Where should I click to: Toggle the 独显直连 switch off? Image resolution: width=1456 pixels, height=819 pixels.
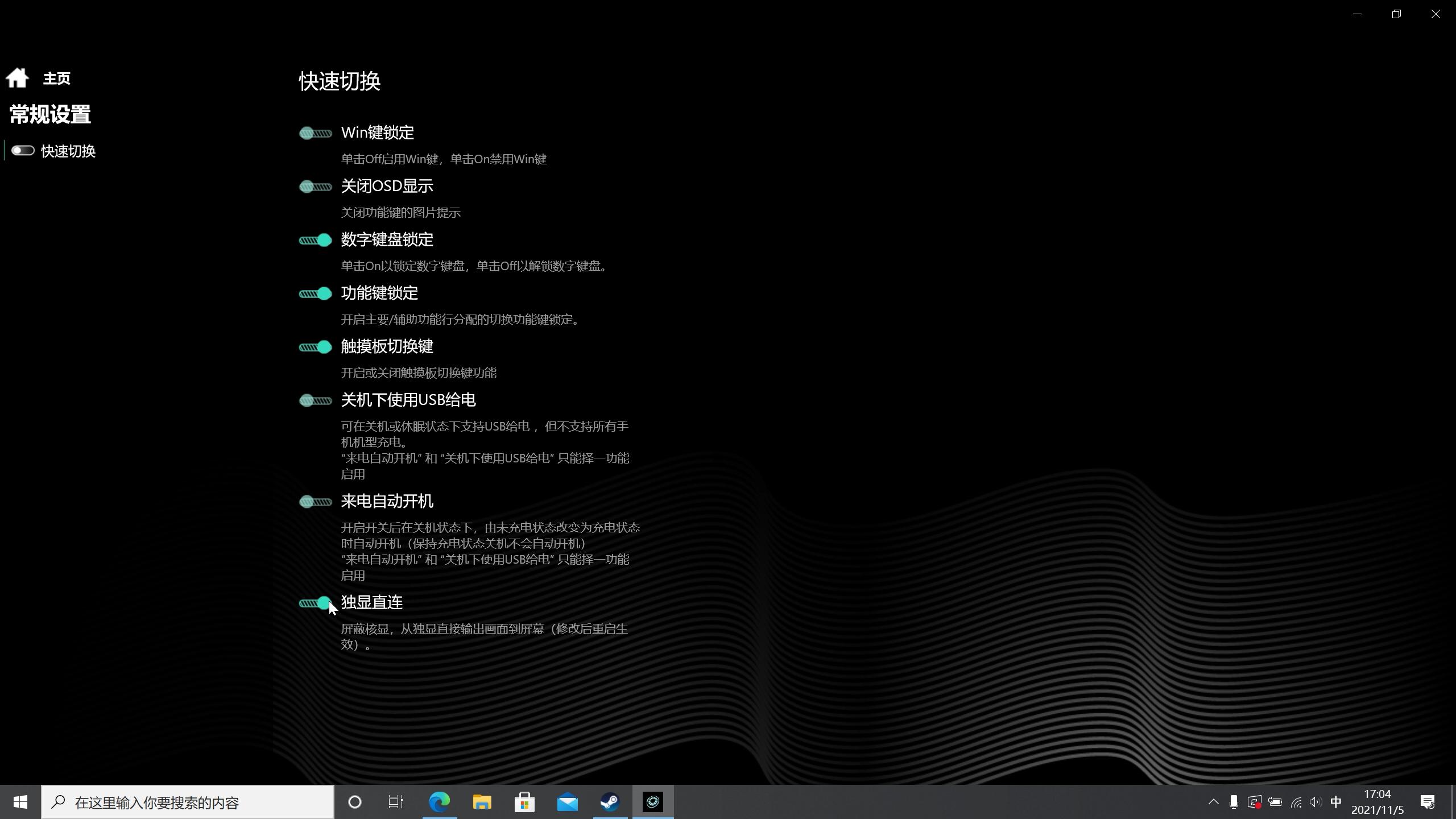pyautogui.click(x=316, y=603)
